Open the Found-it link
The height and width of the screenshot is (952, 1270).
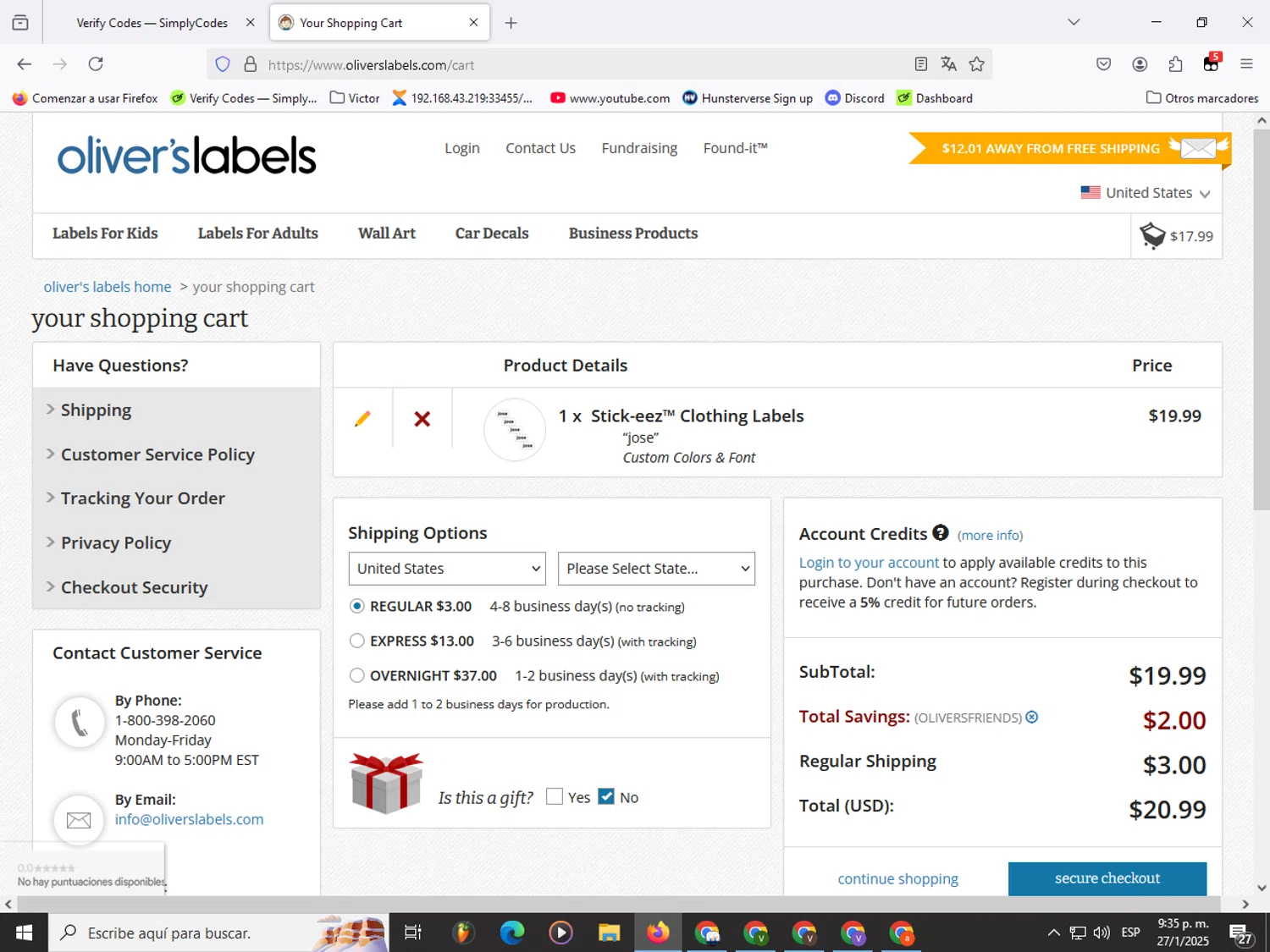(x=736, y=148)
